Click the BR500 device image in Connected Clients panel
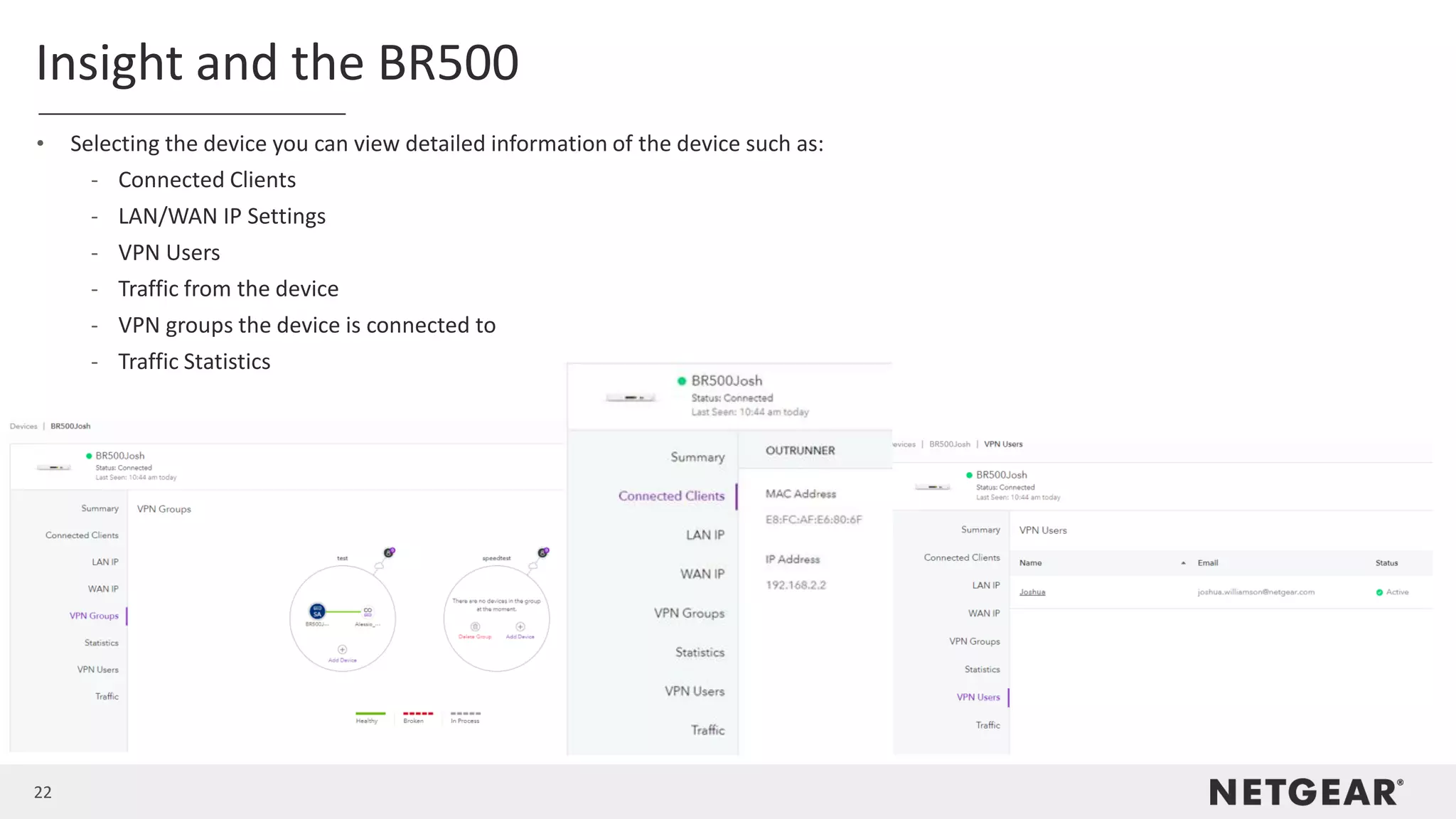 [630, 397]
